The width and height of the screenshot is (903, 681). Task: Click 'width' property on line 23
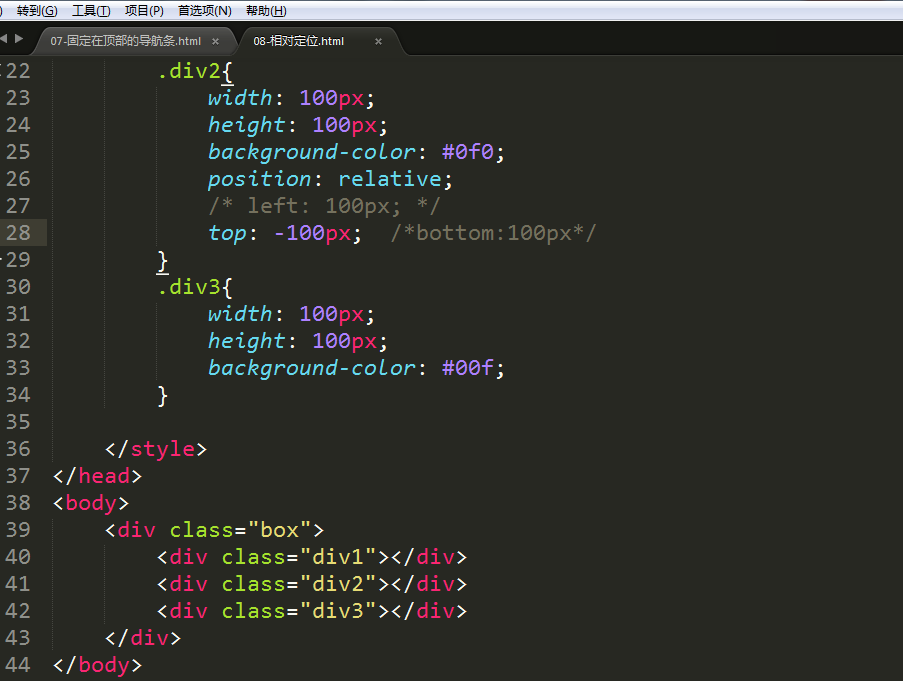(240, 98)
